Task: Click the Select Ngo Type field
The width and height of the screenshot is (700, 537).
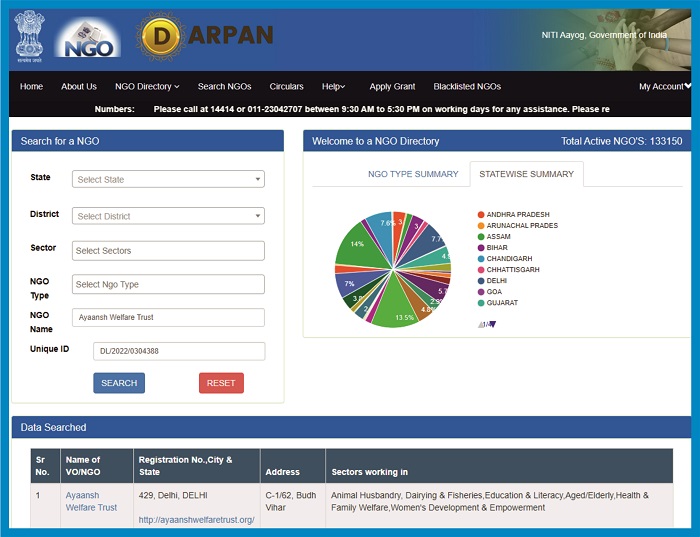Action: tap(168, 284)
